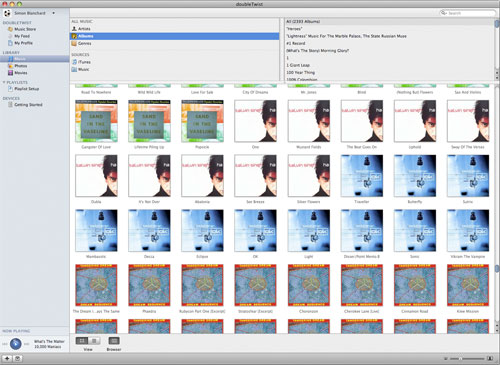500x365 pixels.
Task: Click the play button in Now Playing
Action: point(15,344)
